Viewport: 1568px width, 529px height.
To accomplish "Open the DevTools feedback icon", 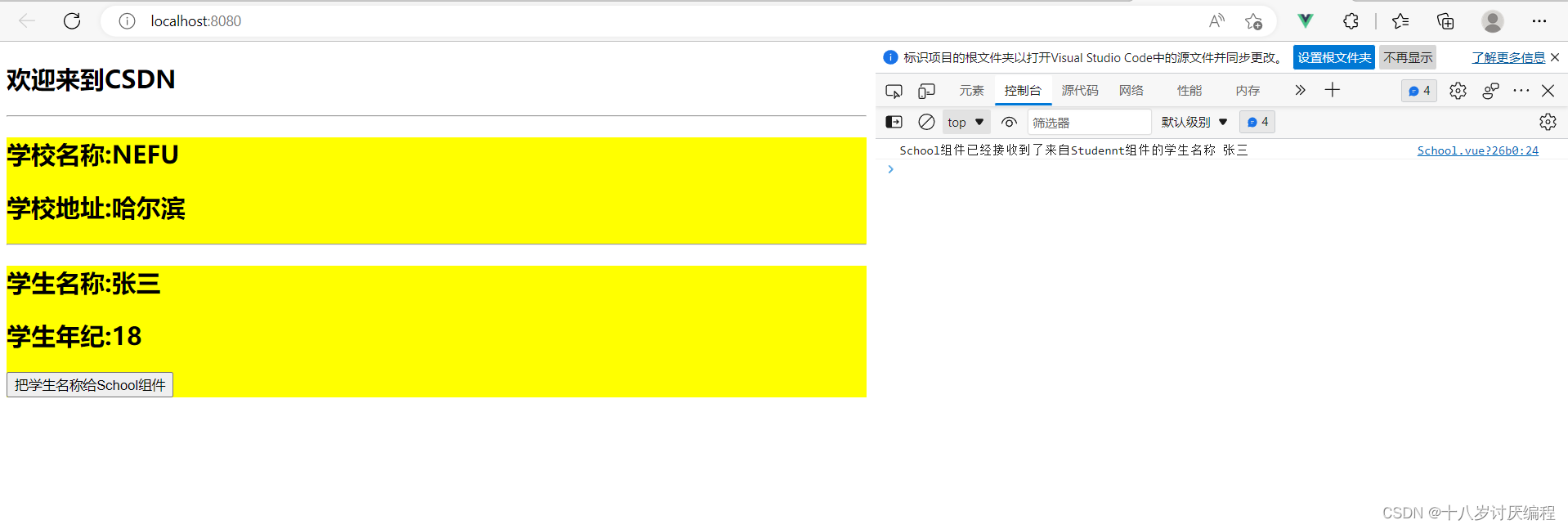I will (1490, 91).
